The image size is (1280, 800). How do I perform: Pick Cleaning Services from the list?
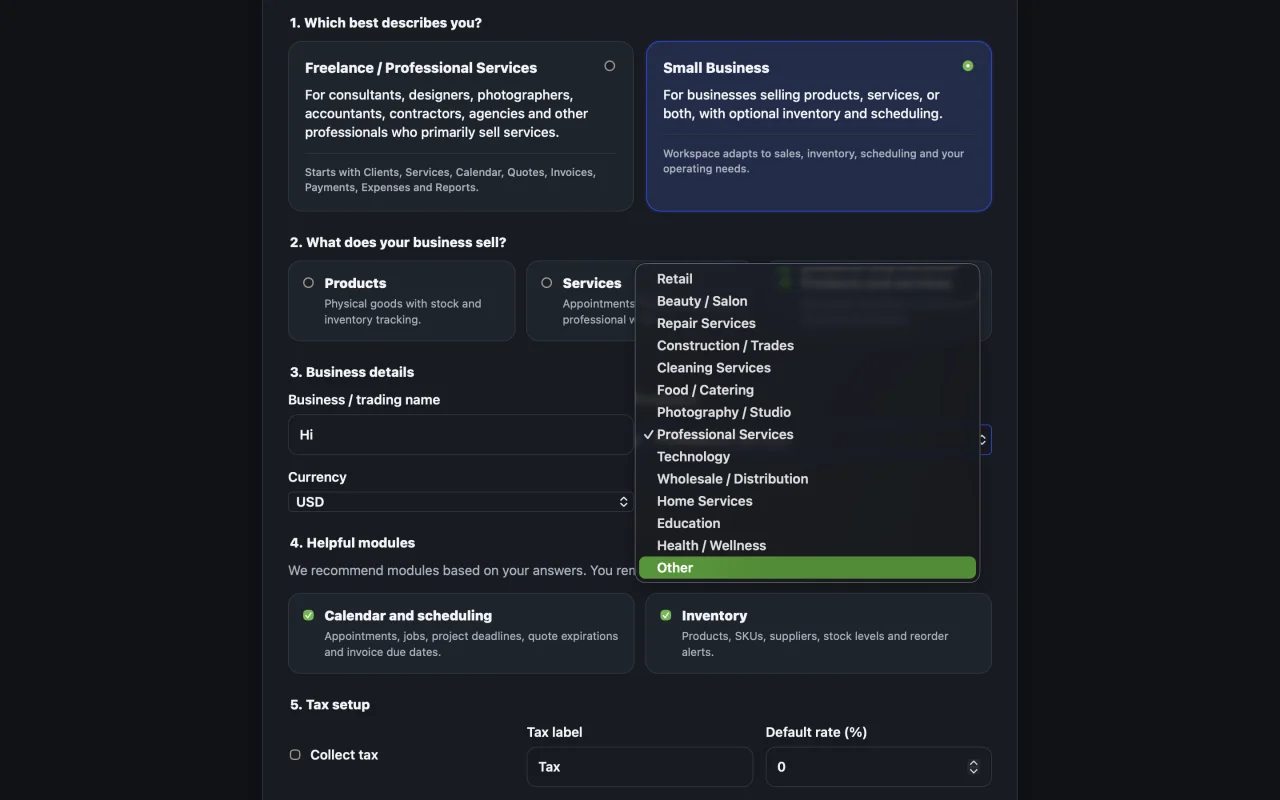(807, 367)
